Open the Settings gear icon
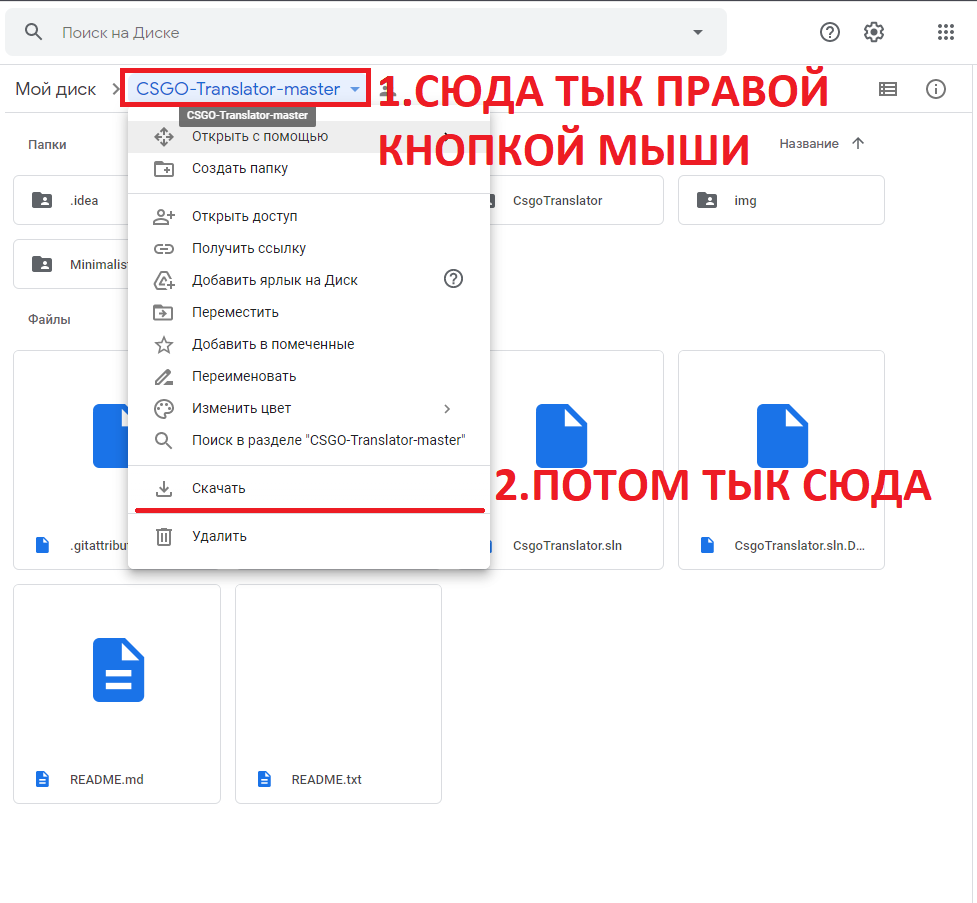The image size is (977, 903). [x=874, y=32]
